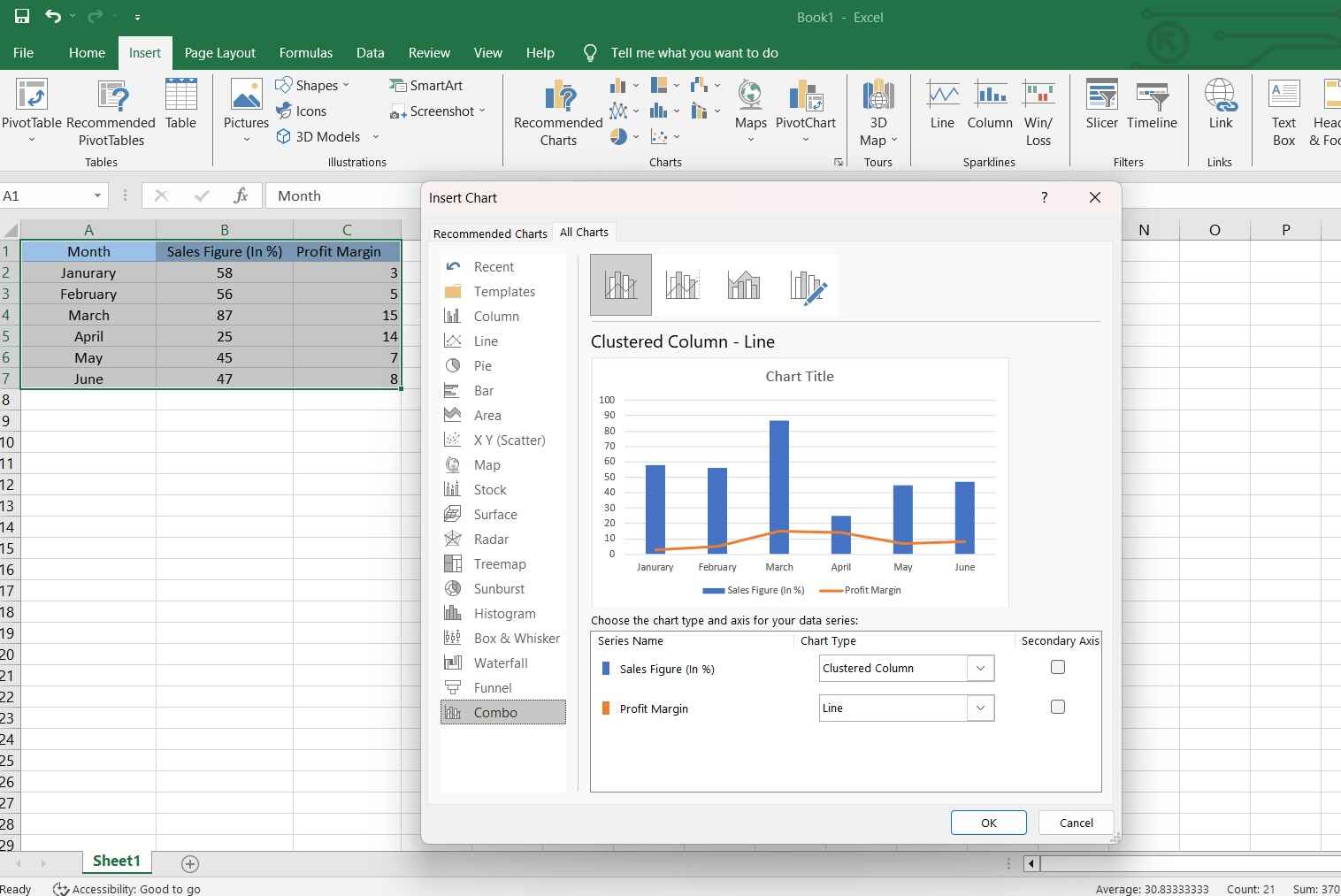Switch to Recommended Charts tab in dialog

(490, 234)
